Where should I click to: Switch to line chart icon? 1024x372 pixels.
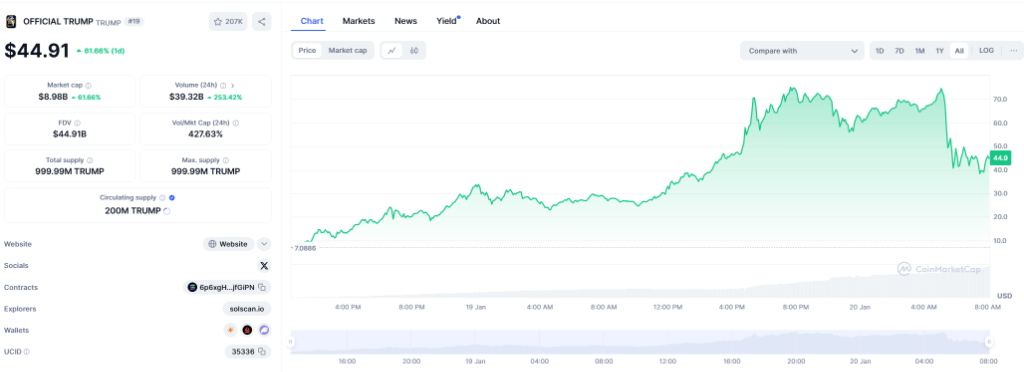(x=391, y=50)
